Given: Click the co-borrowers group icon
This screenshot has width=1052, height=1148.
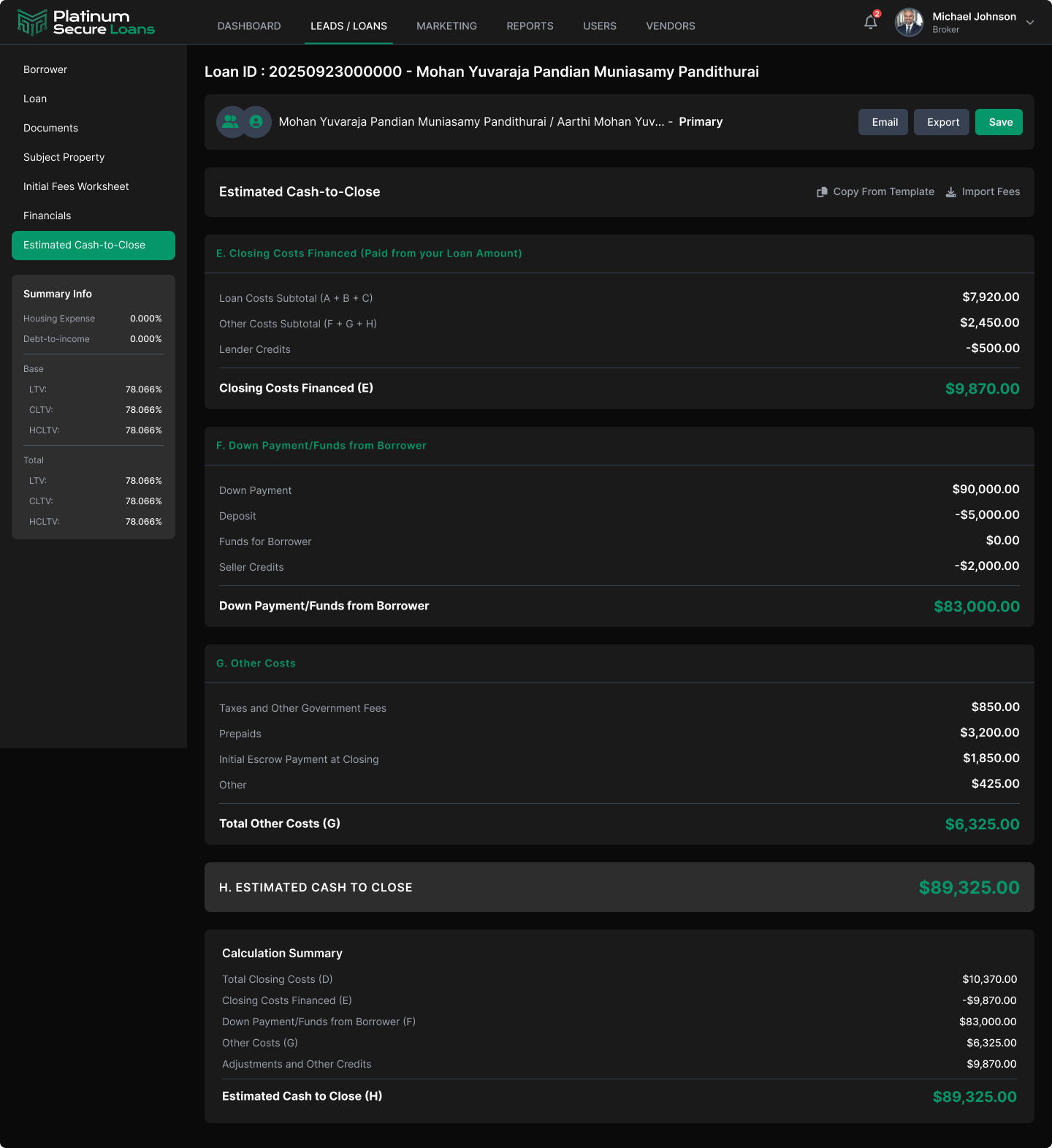Looking at the screenshot, I should pos(231,122).
